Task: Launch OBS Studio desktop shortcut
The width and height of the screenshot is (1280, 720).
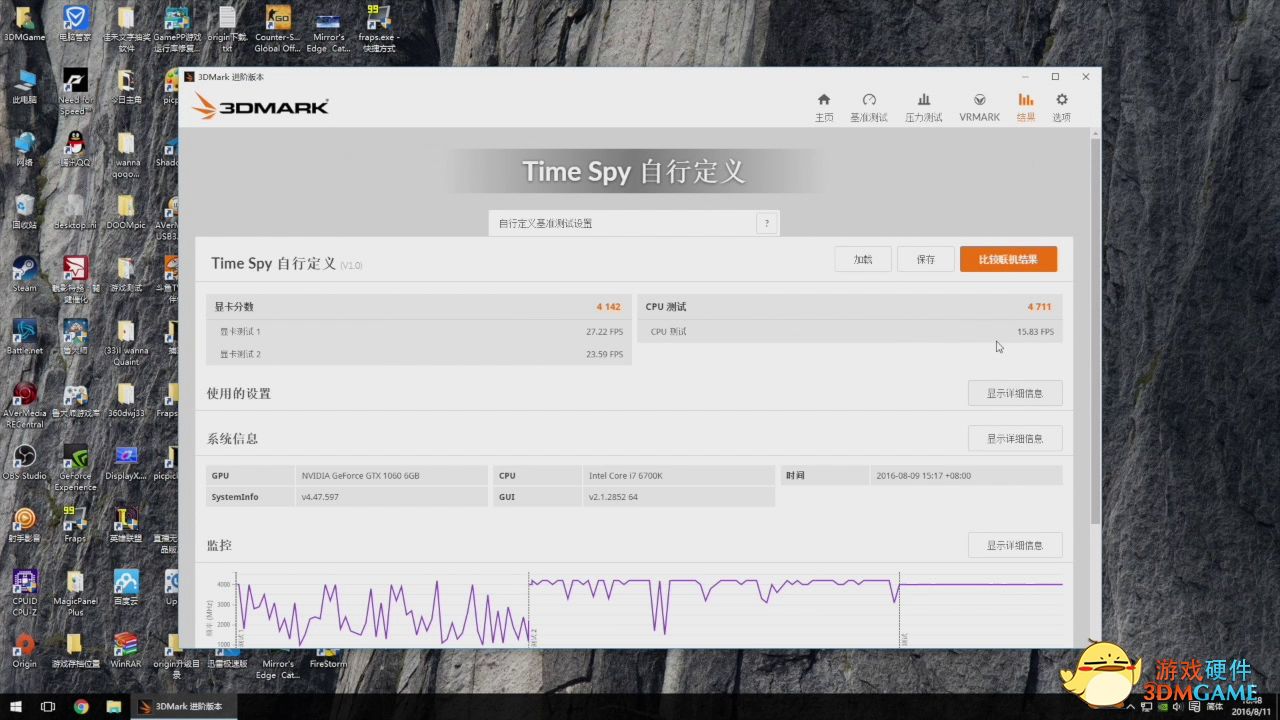Action: (24, 461)
